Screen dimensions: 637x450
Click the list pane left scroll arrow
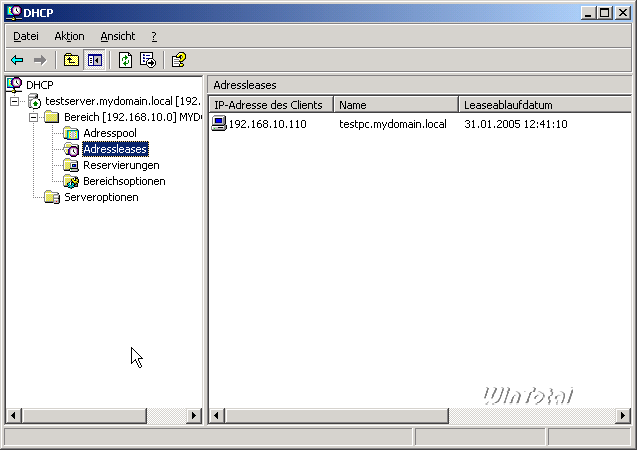click(x=216, y=415)
